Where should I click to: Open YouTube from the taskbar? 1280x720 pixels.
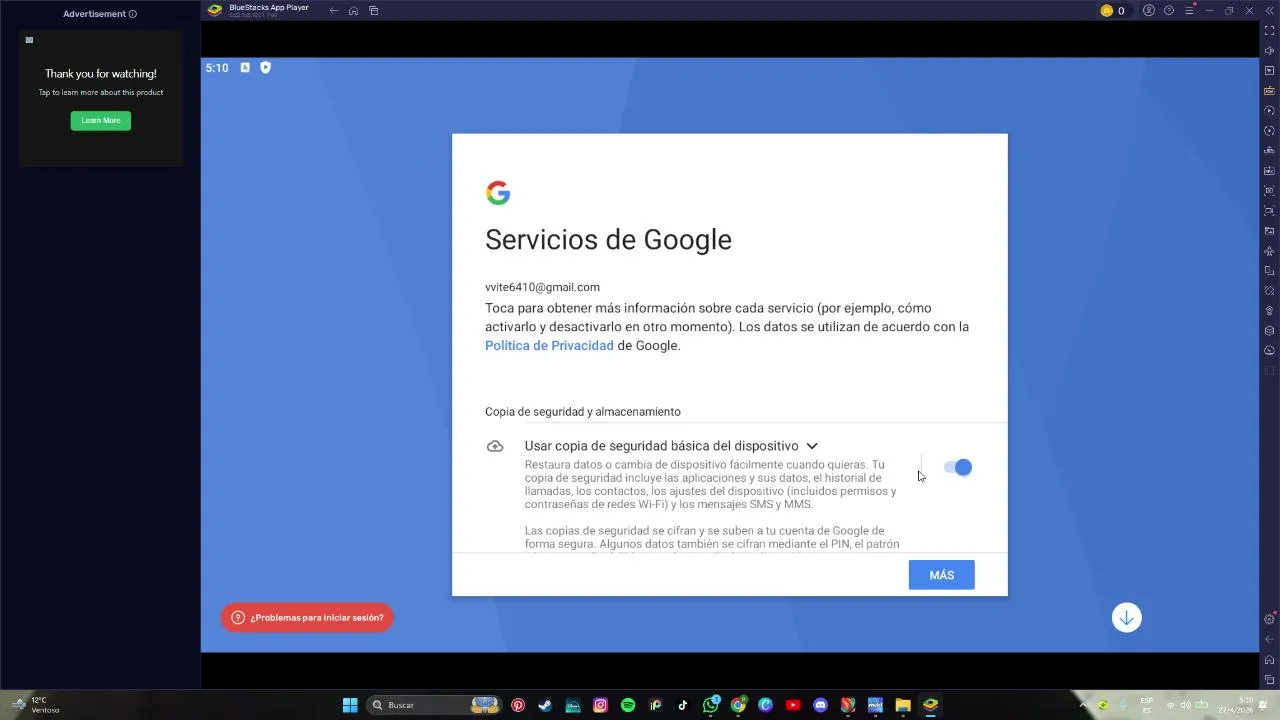tap(793, 705)
